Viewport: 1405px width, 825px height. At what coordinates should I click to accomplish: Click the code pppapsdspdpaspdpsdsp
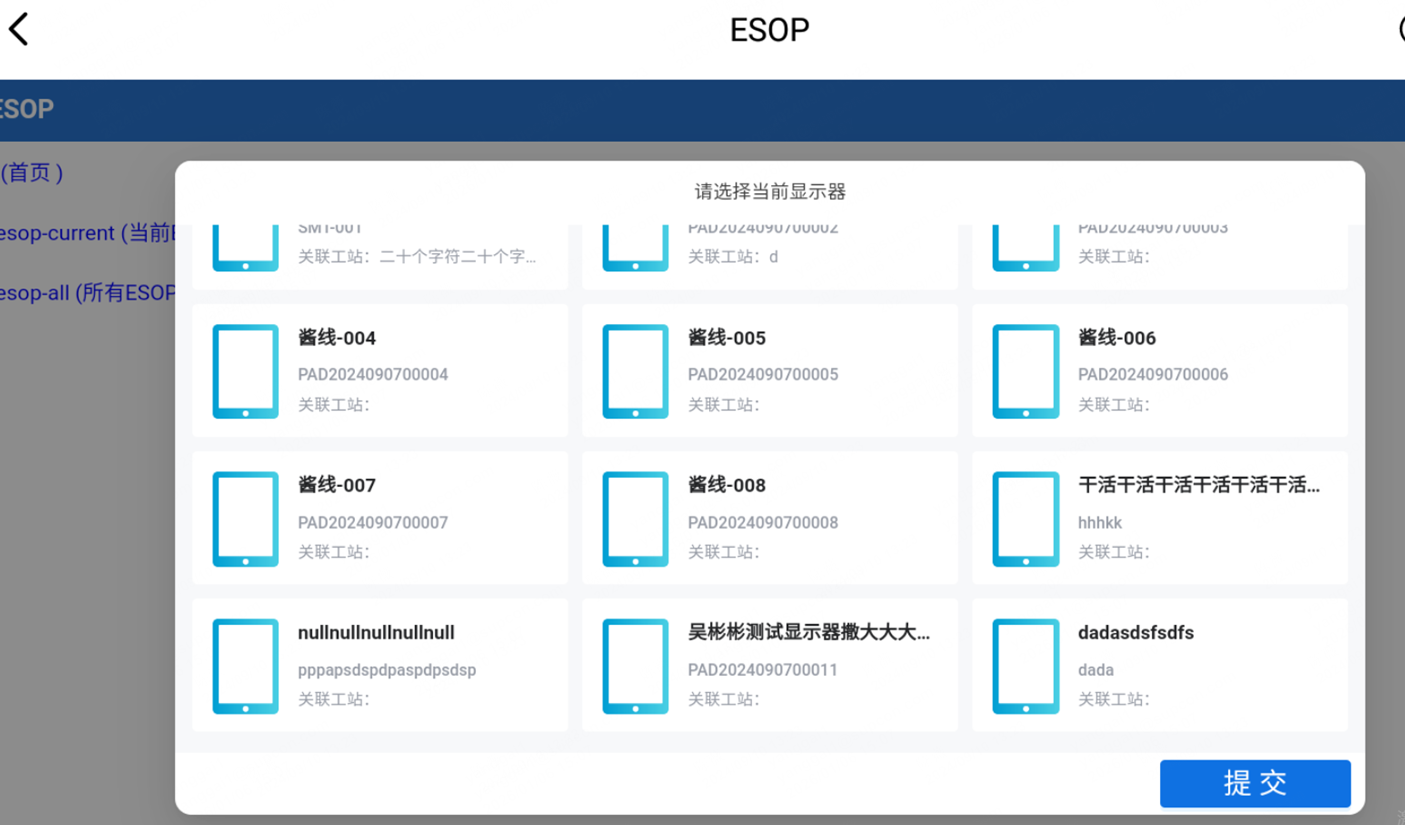pos(387,670)
